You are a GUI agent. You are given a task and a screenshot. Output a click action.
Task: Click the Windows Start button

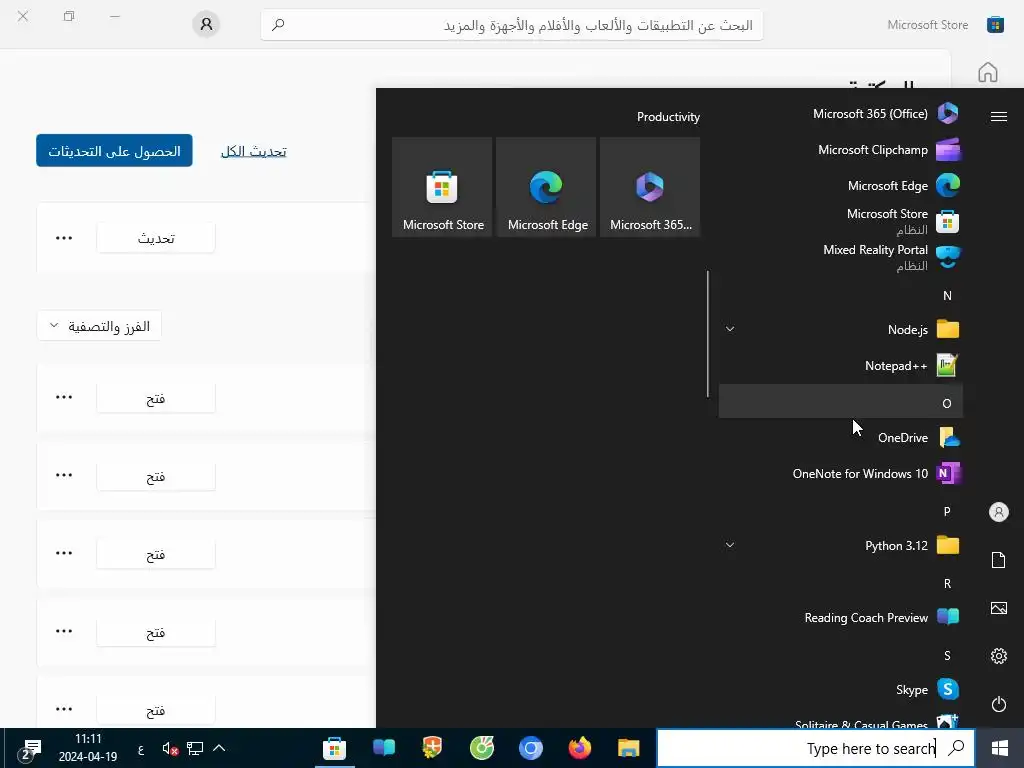[999, 748]
